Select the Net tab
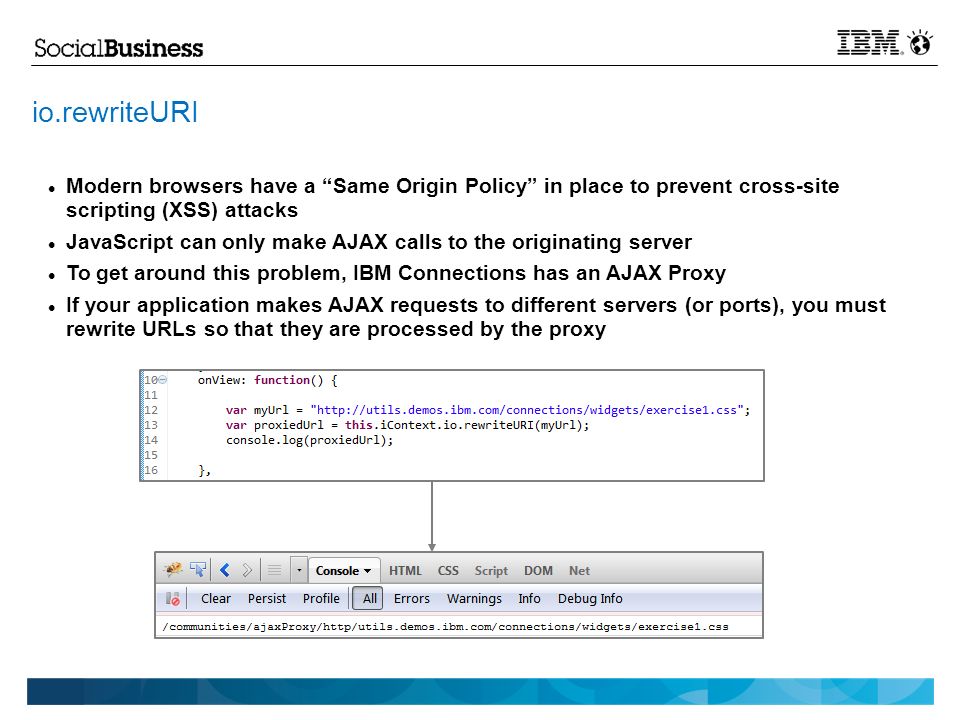960x720 pixels. (579, 570)
